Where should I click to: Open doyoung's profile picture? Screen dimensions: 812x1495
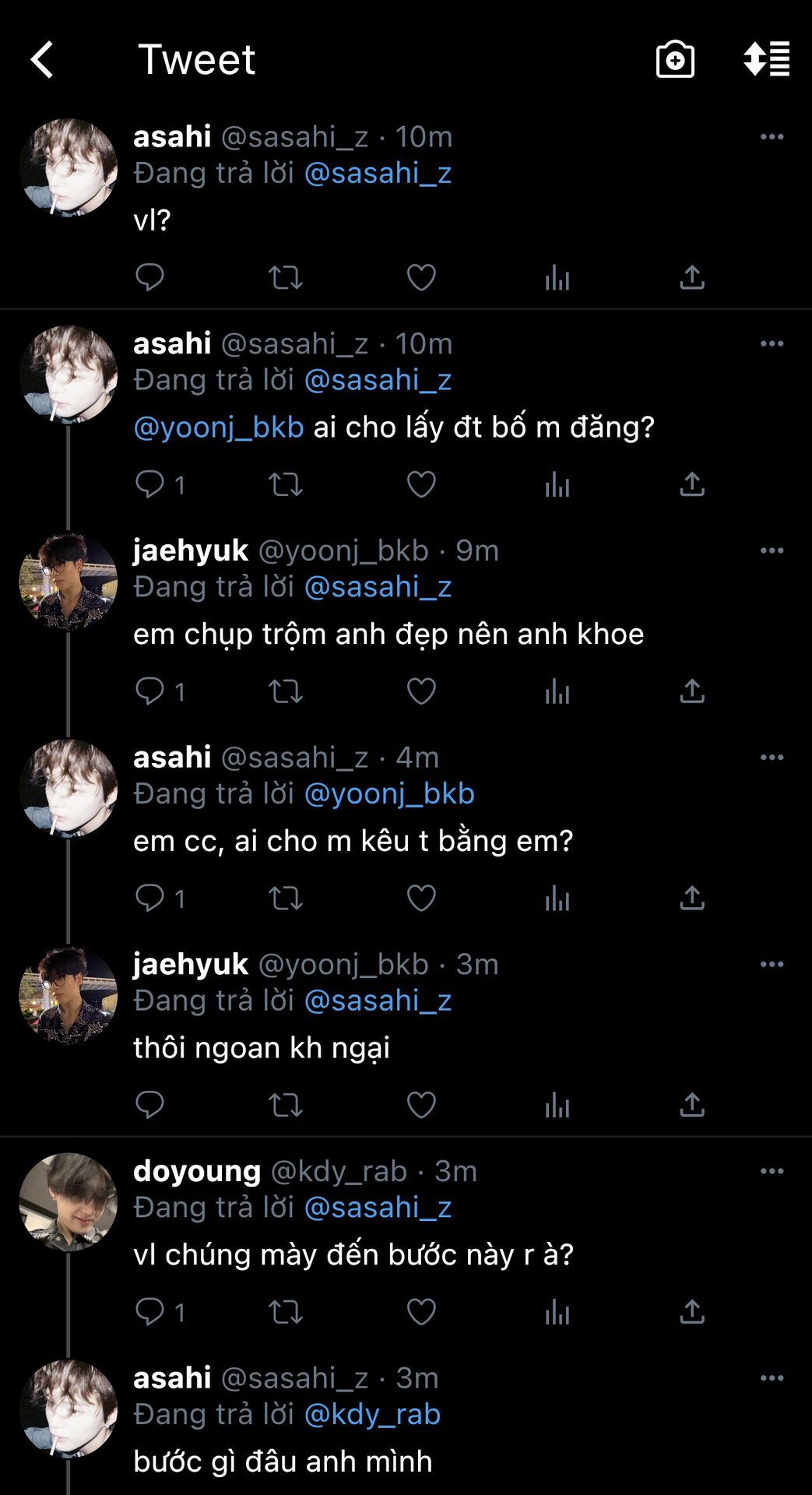(x=69, y=1201)
